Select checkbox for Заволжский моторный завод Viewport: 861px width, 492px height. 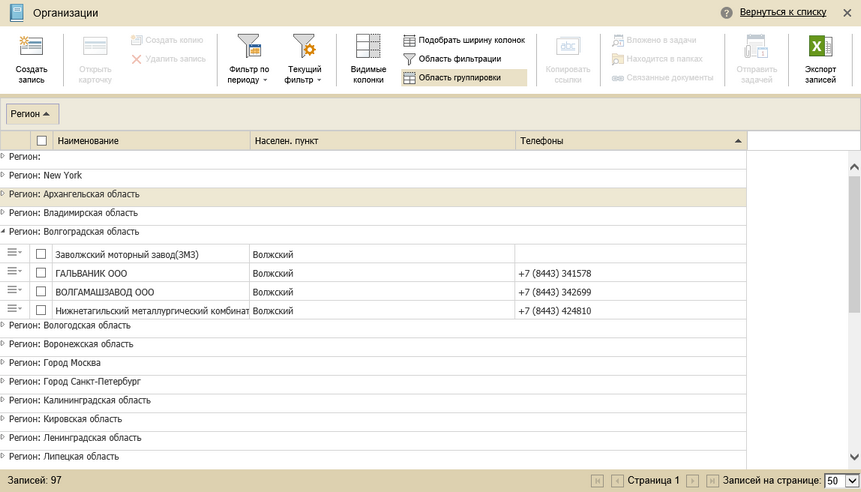tap(41, 254)
